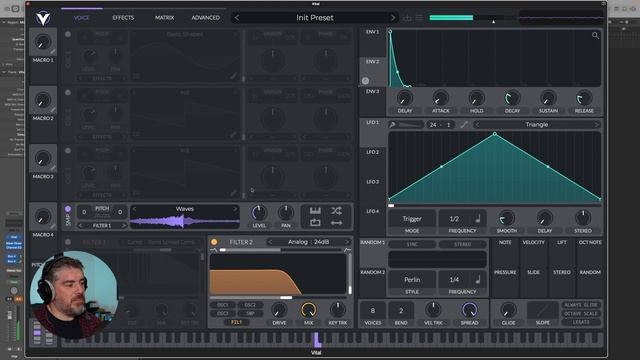The height and width of the screenshot is (360, 640).
Task: Go to previous preset with left arrow
Action: click(237, 18)
